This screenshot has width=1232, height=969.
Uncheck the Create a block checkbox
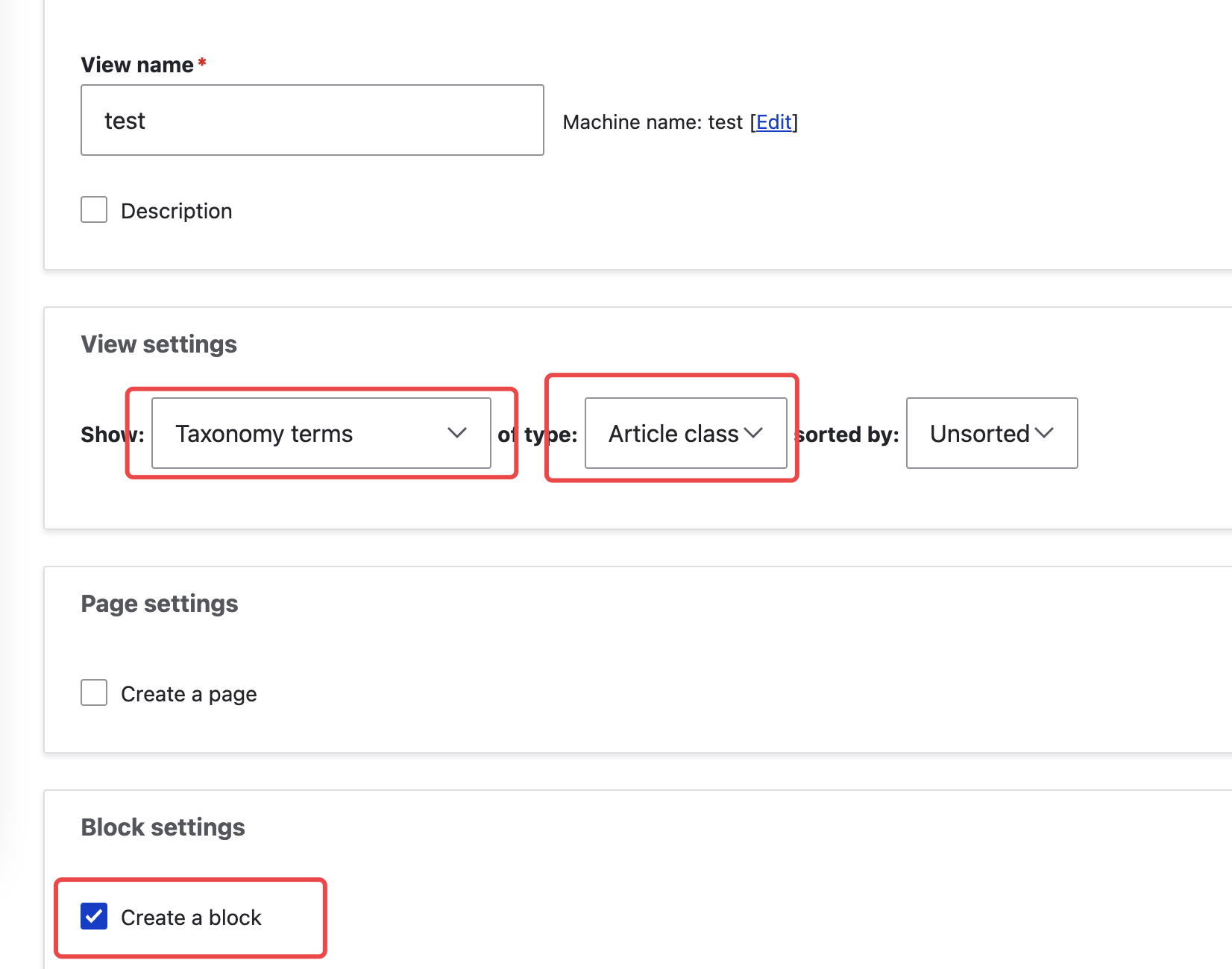click(x=94, y=916)
